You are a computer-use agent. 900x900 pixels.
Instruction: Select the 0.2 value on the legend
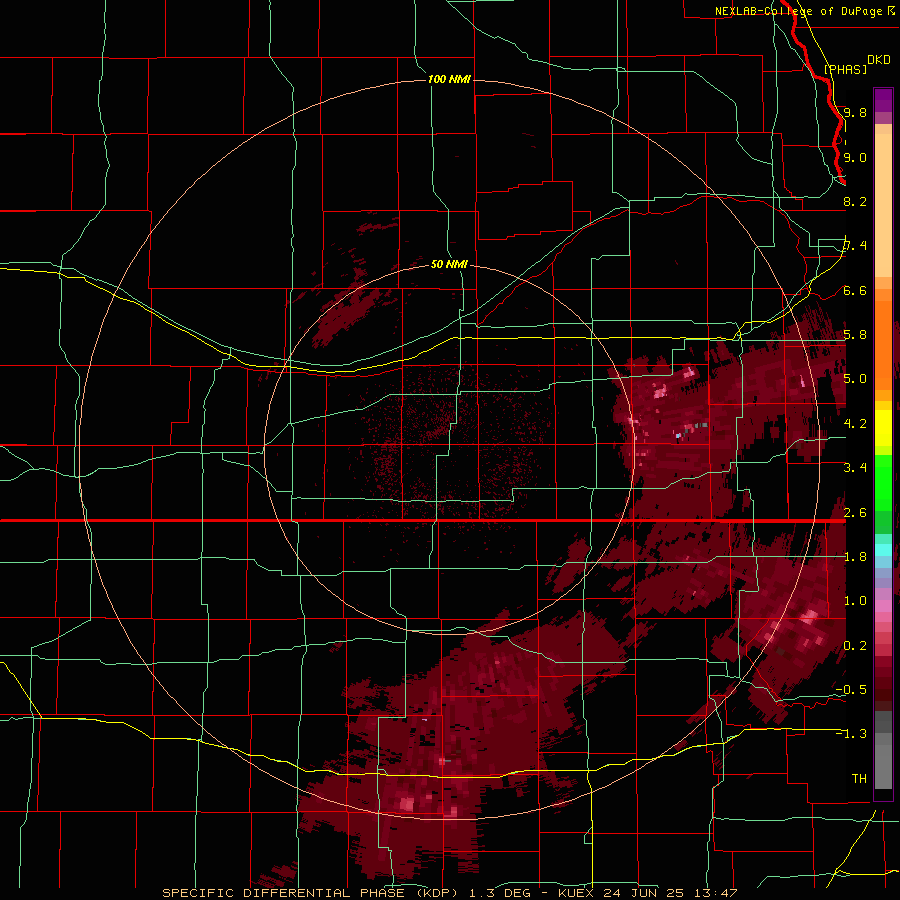pyautogui.click(x=855, y=646)
